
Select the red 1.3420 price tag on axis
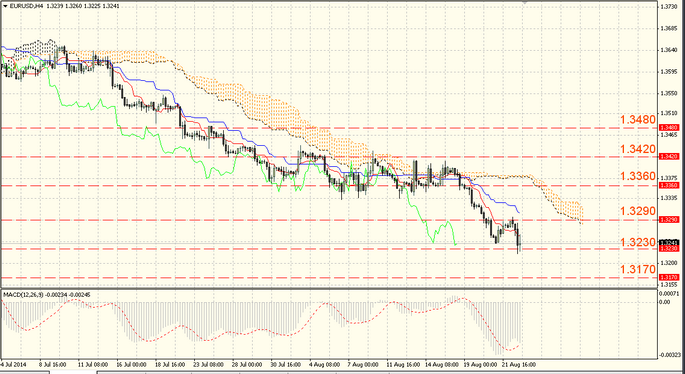[x=668, y=156]
